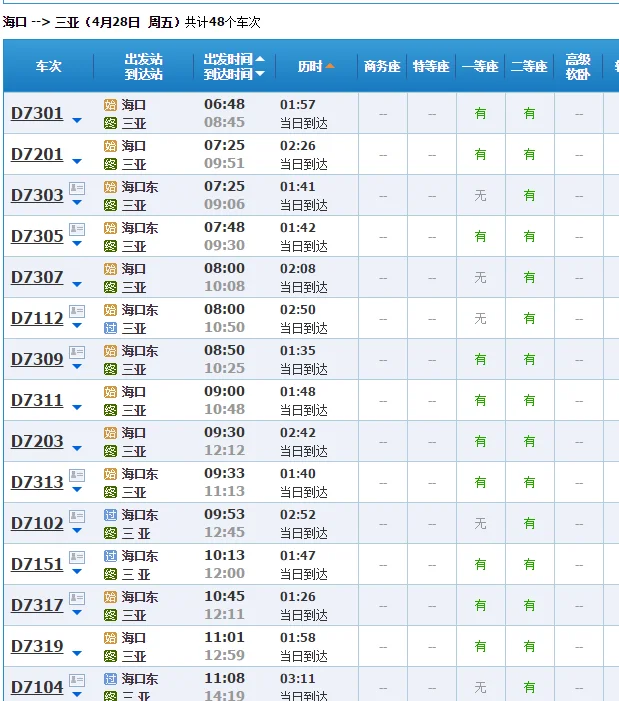Sort by 出发时间 departure time header
The width and height of the screenshot is (619, 701).
click(x=234, y=59)
